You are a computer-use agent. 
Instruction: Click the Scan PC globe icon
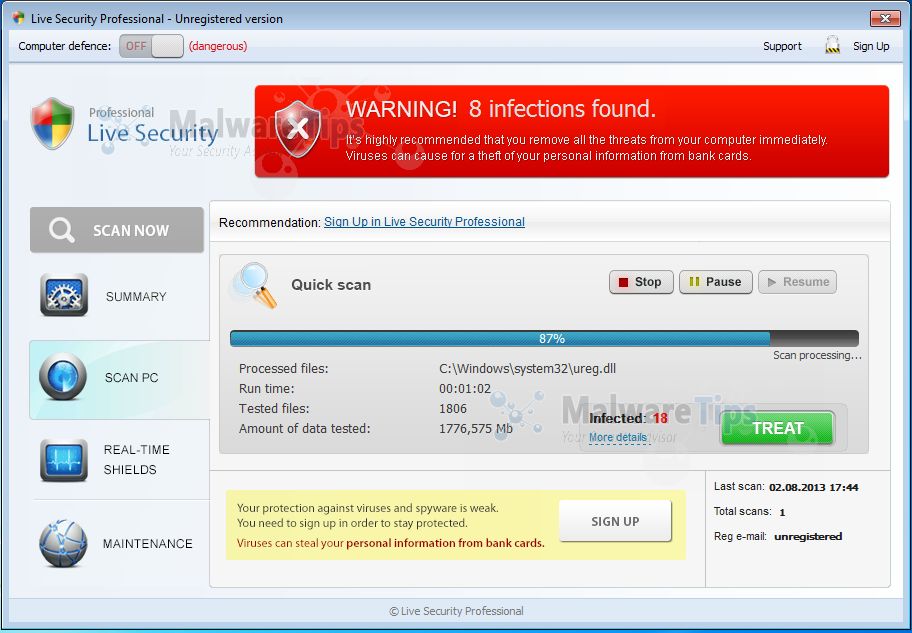63,376
